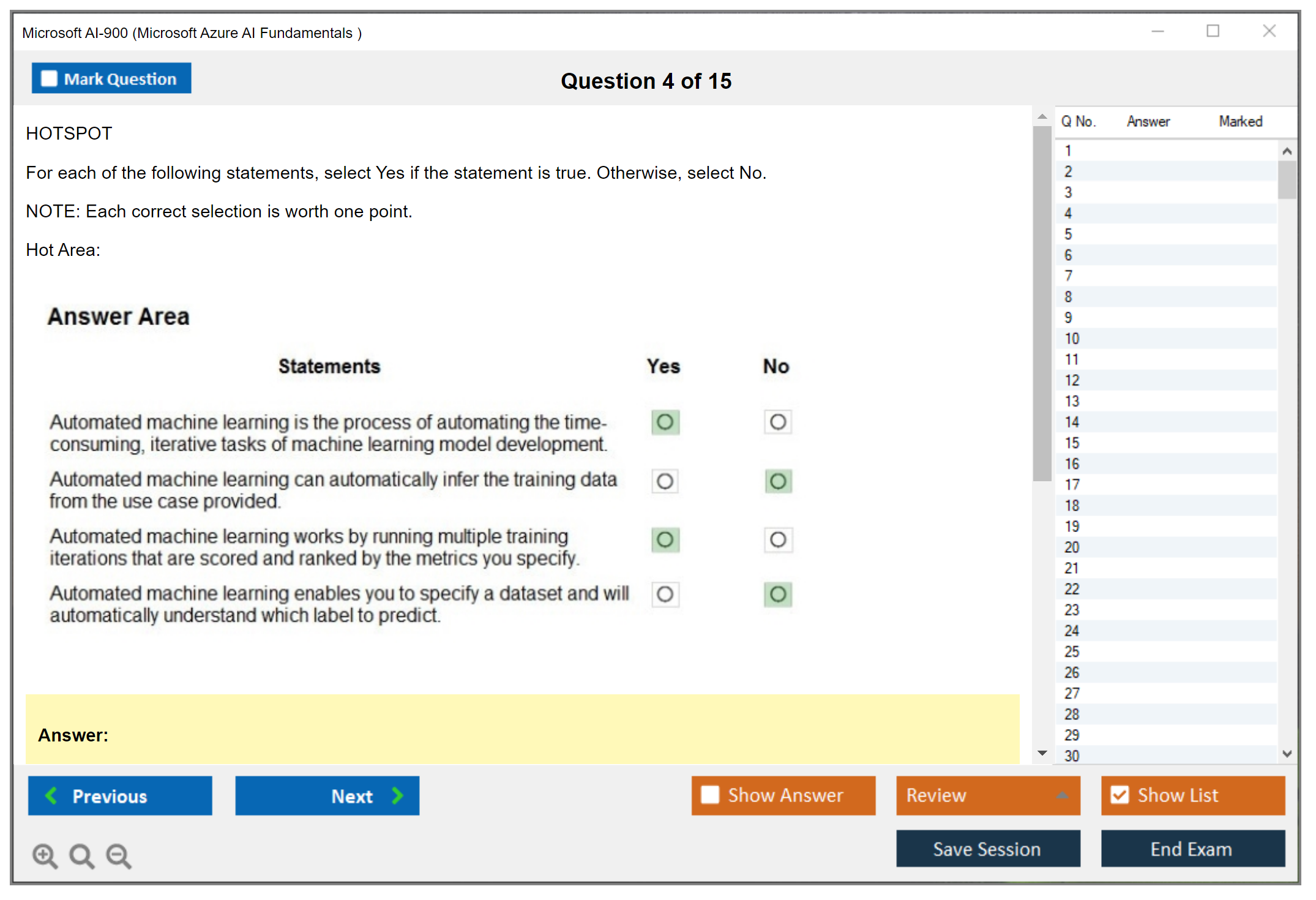Select question 22 in the list
Viewport: 1316px width, 900px height.
click(1072, 589)
